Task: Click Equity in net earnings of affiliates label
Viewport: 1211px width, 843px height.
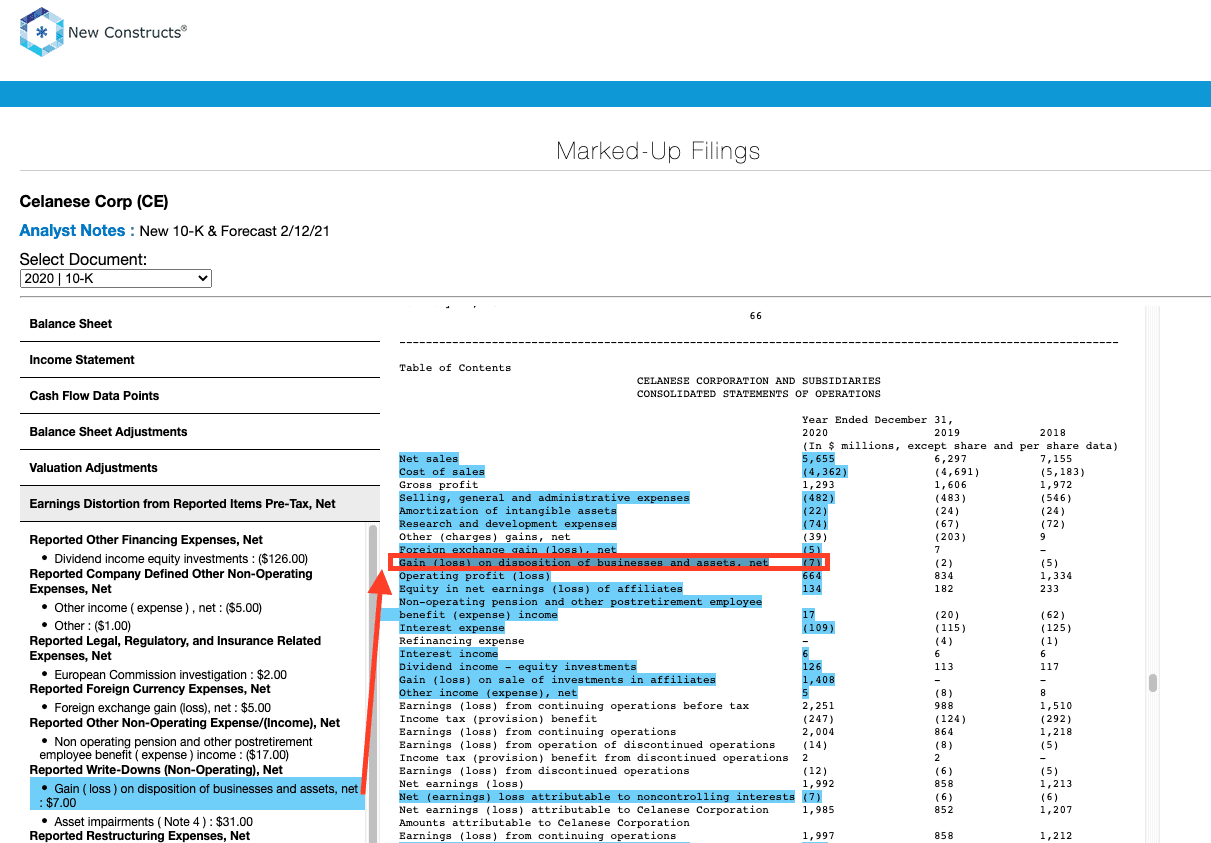Action: pyautogui.click(x=541, y=589)
